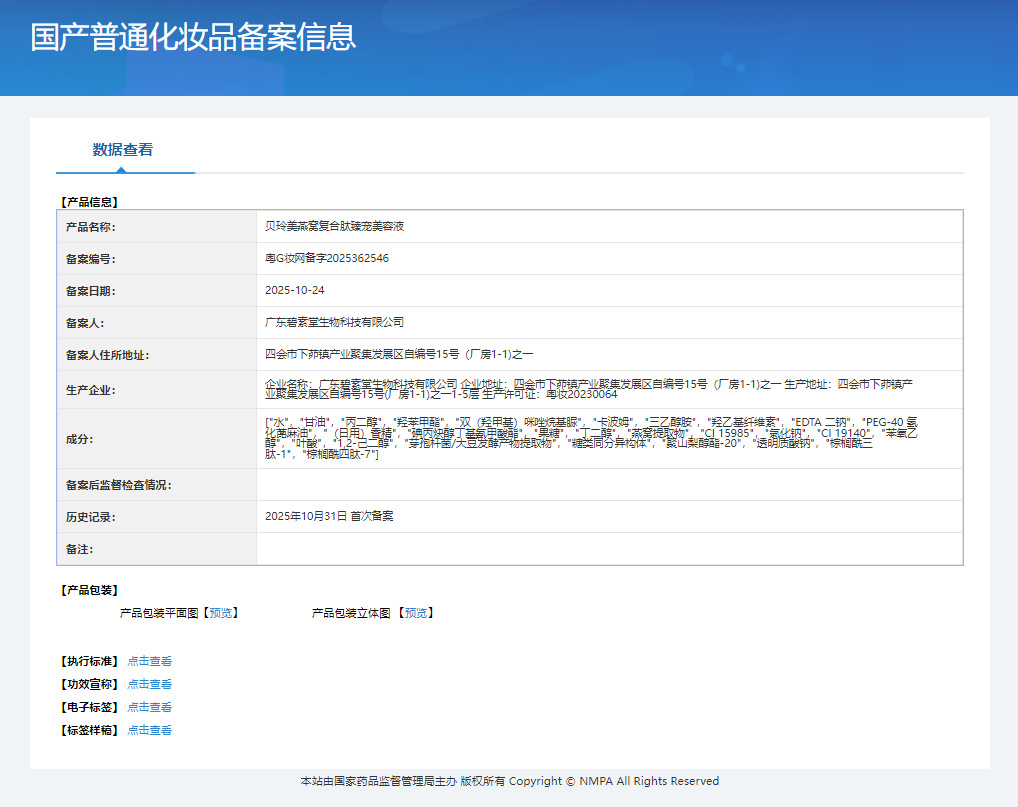Click the history record 2025年10月31日 首次备案
Screen dimensions: 1018x807
coord(329,516)
